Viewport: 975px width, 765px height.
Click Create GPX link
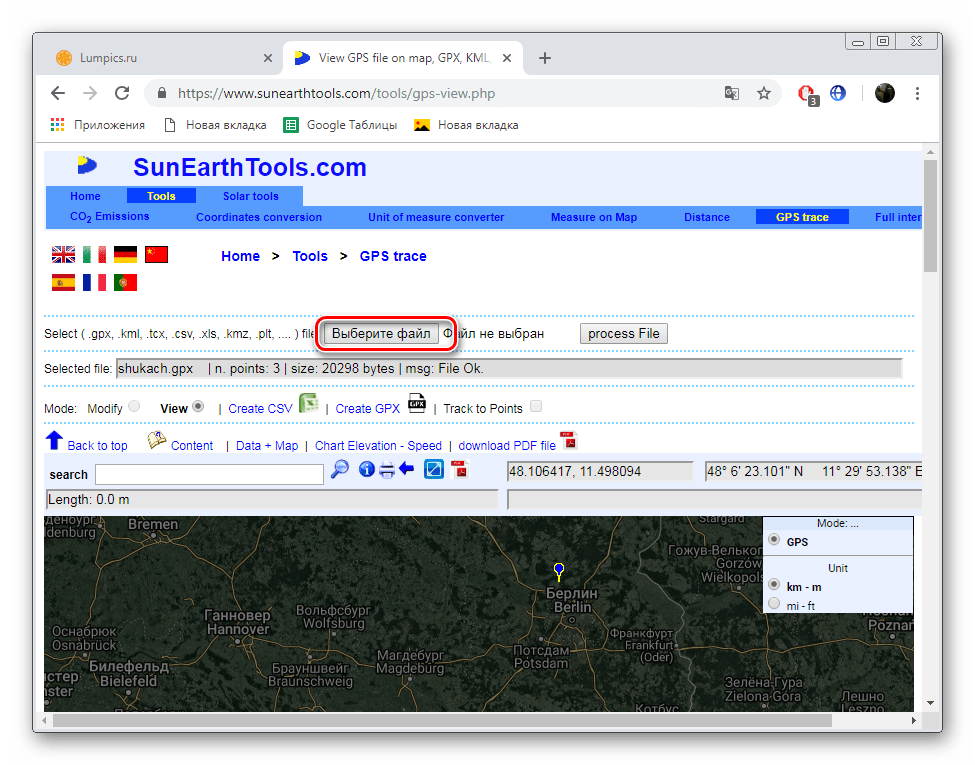[x=367, y=409]
